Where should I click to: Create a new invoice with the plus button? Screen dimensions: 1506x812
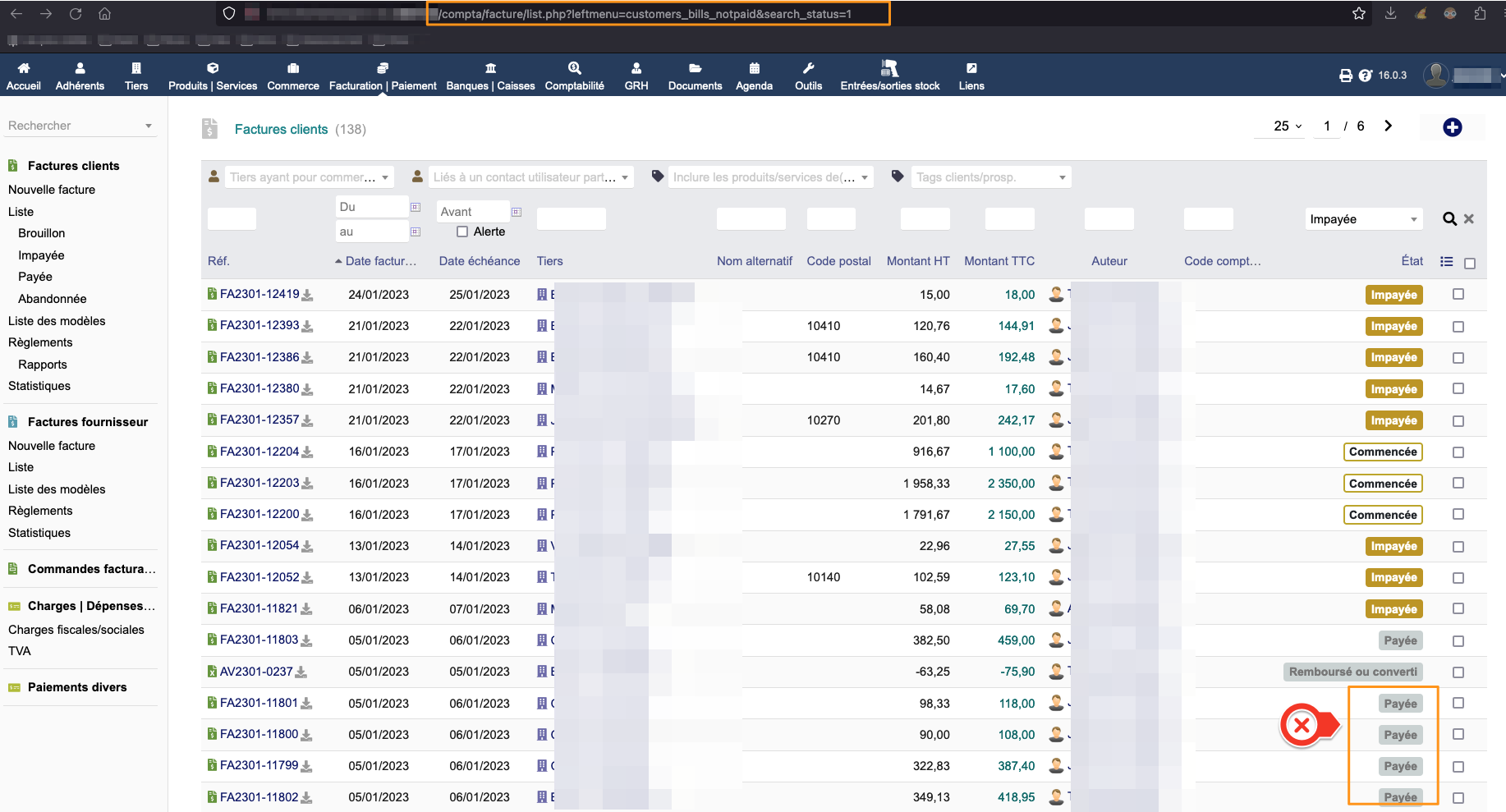click(1453, 127)
